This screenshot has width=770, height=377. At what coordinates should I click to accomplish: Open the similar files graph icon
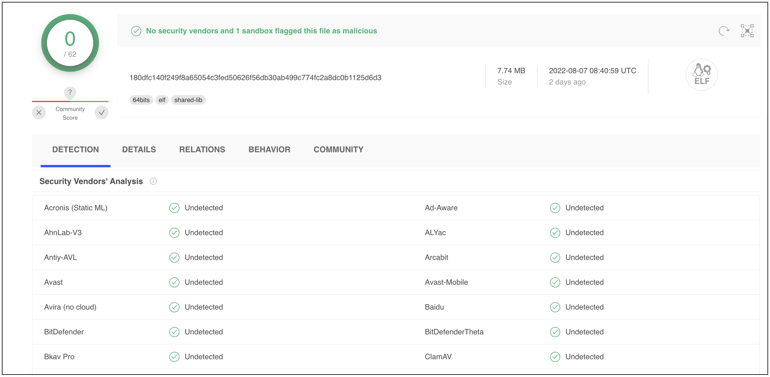(x=747, y=31)
